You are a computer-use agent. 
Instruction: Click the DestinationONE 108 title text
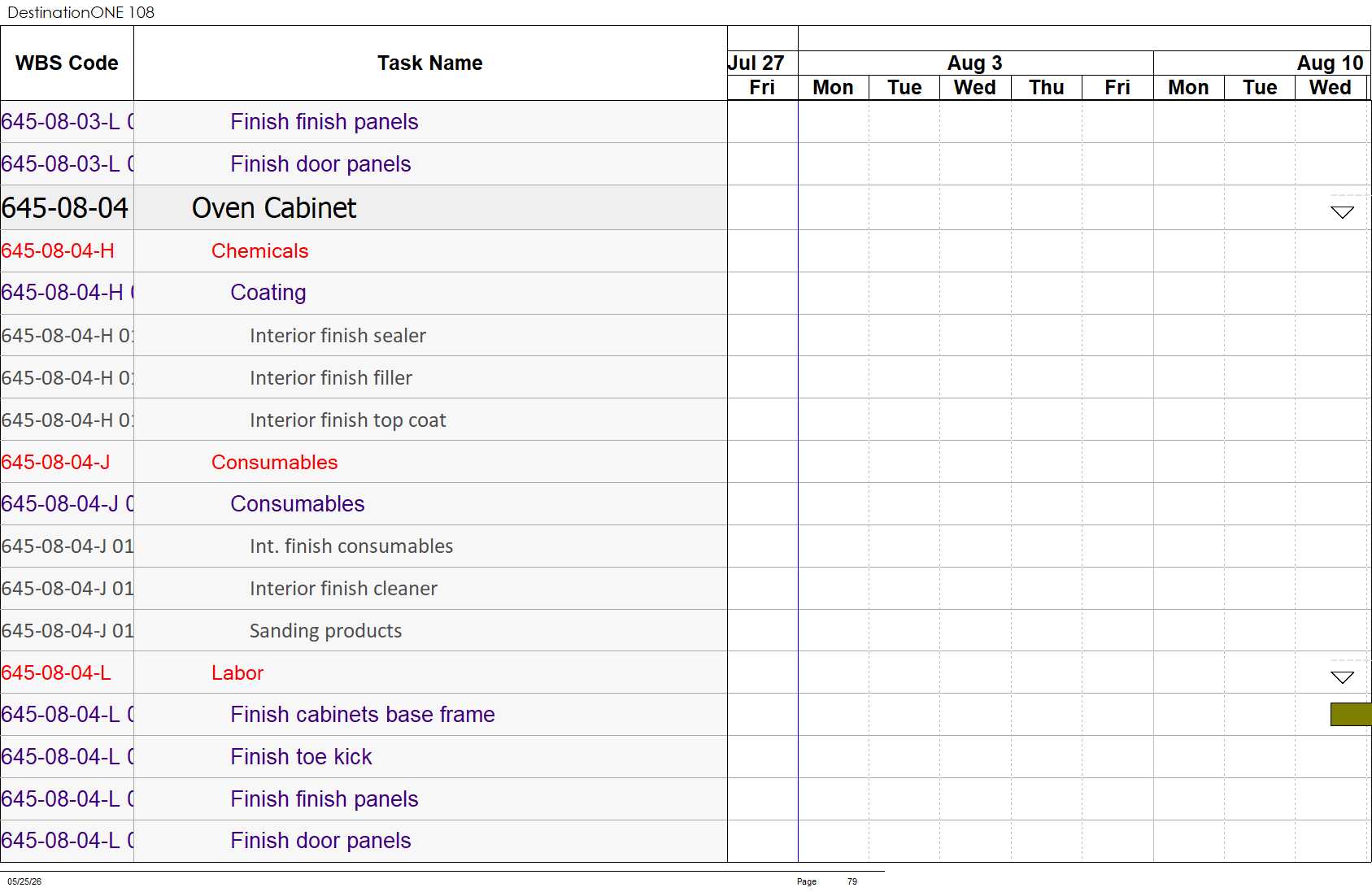click(x=81, y=12)
